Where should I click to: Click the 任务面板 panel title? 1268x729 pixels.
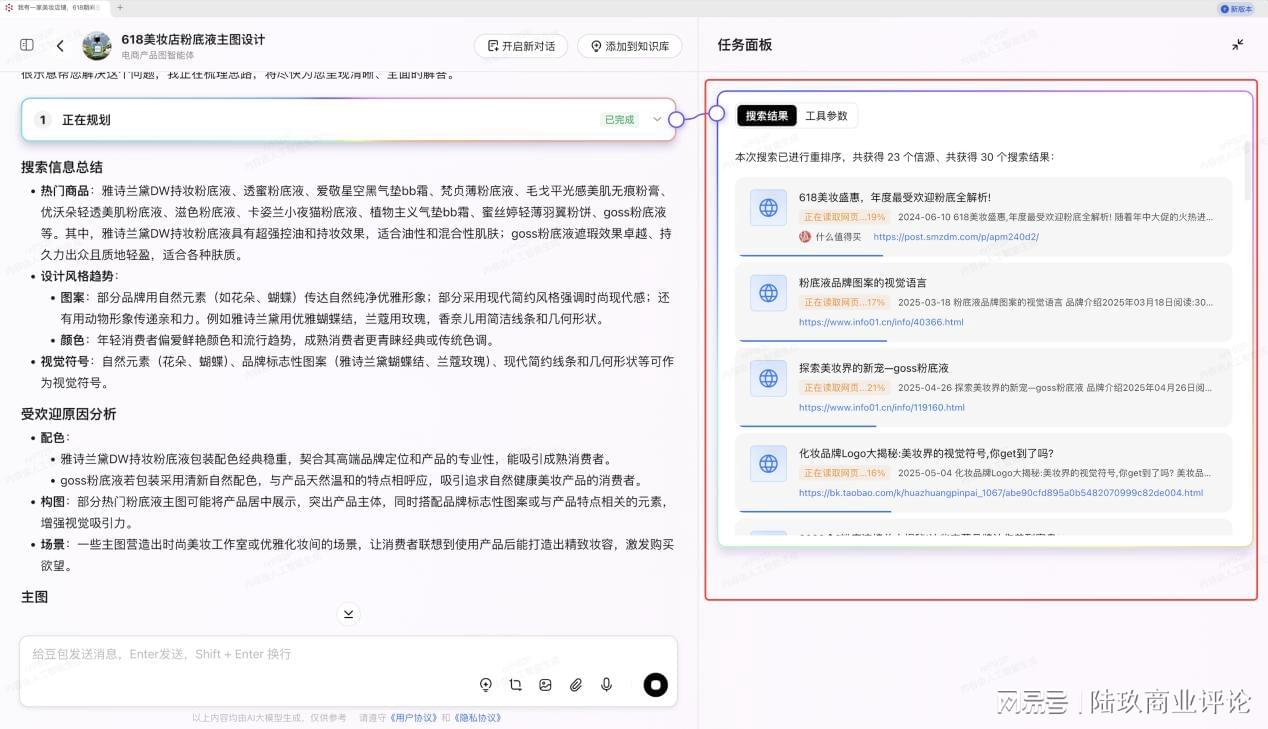pyautogui.click(x=745, y=45)
